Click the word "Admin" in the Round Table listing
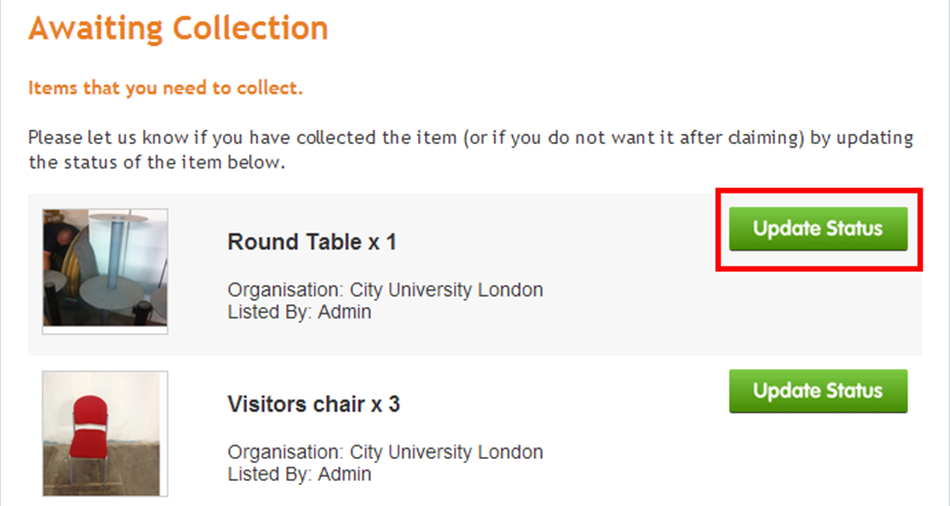Screen dimensions: 950x506 345,311
